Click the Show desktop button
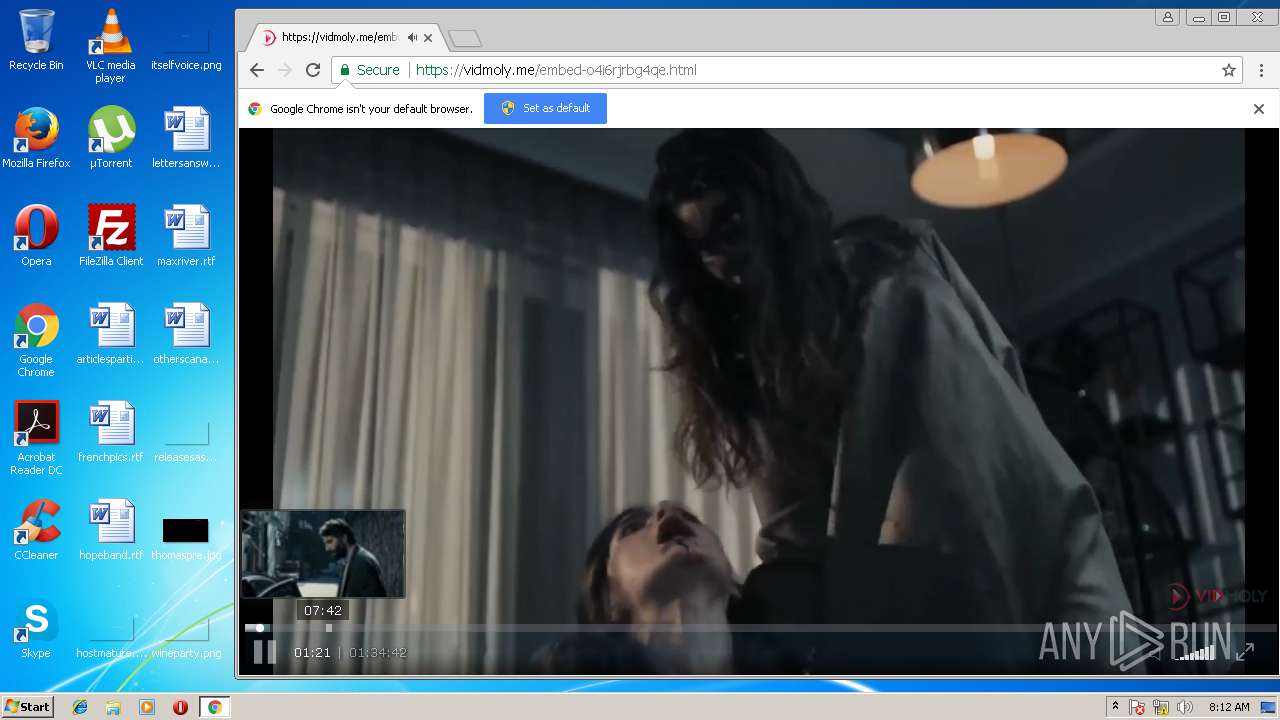1280x720 pixels. point(1268,707)
